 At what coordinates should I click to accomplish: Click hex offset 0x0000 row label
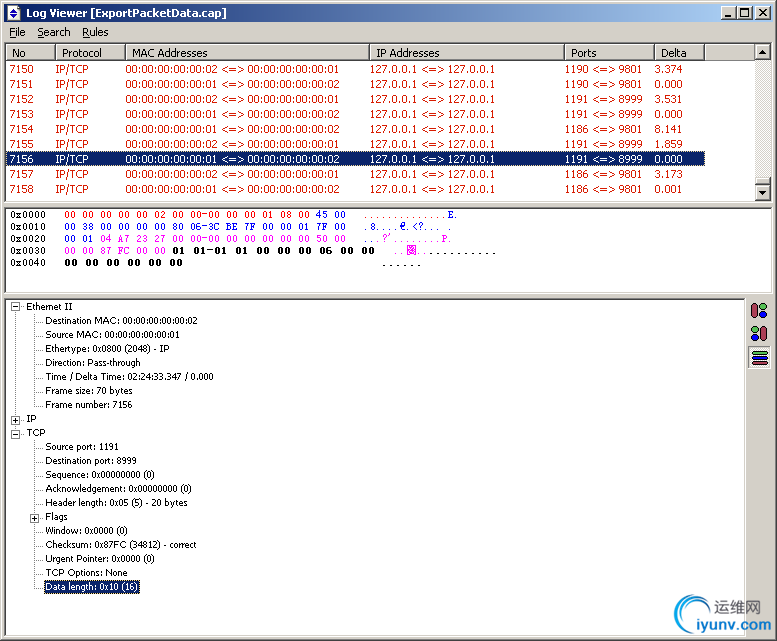(x=28, y=214)
